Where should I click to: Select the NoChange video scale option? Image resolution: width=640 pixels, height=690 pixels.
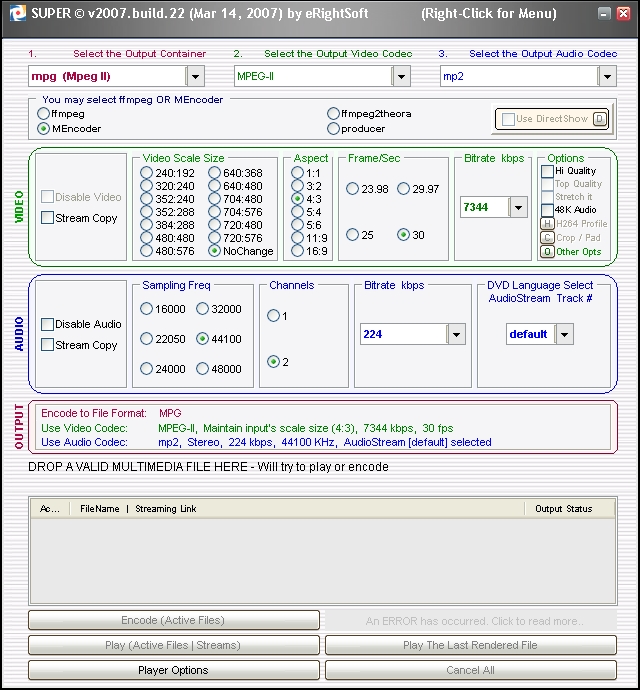[214, 251]
